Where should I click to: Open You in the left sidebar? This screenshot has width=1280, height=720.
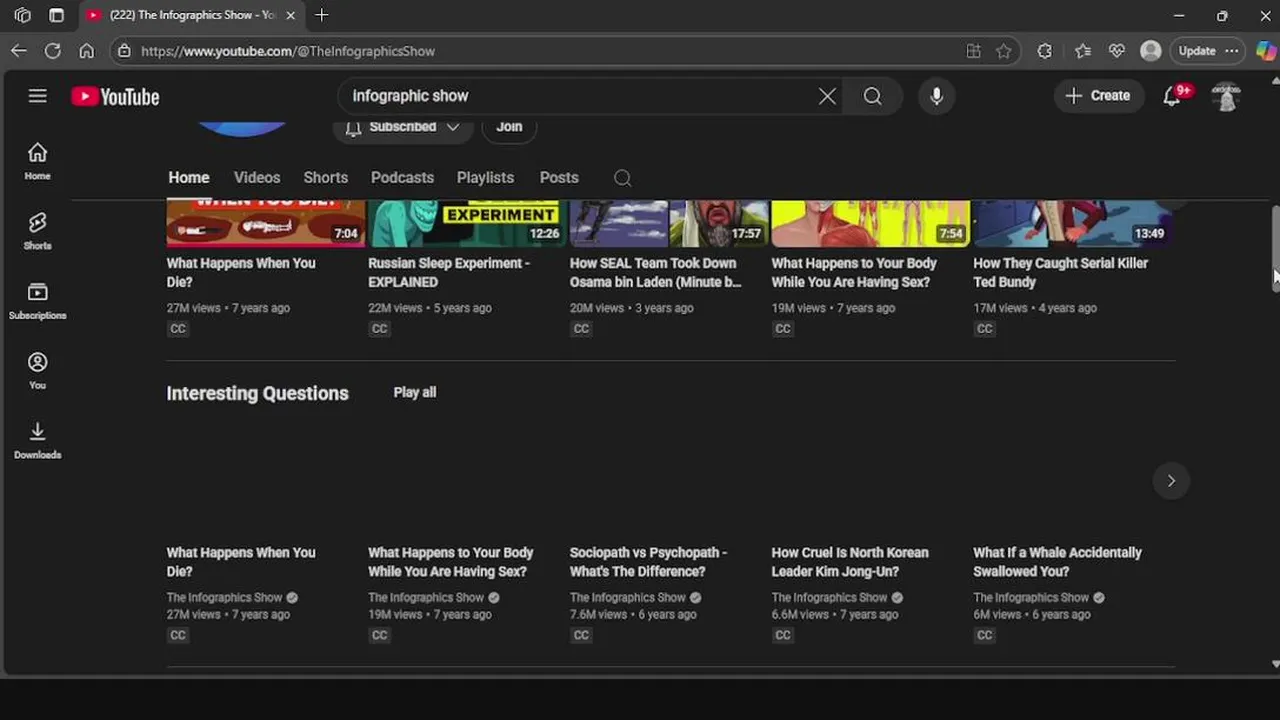click(x=37, y=371)
